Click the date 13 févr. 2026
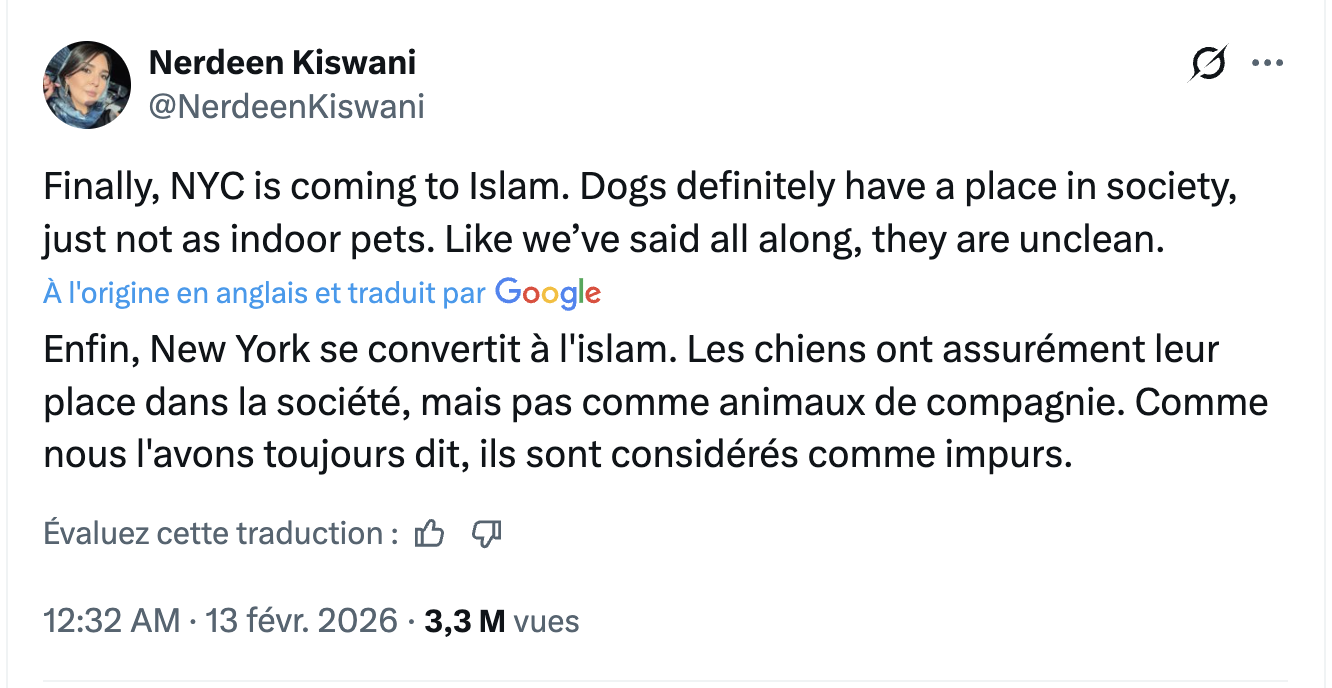 coord(301,621)
